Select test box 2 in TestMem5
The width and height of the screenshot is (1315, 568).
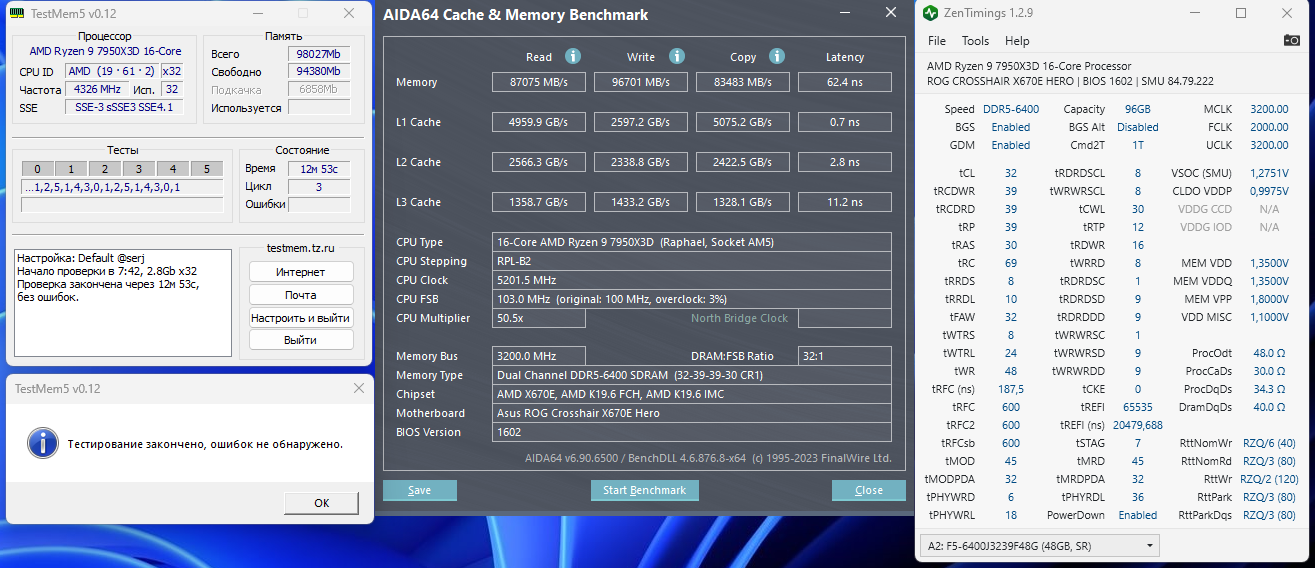click(x=105, y=168)
